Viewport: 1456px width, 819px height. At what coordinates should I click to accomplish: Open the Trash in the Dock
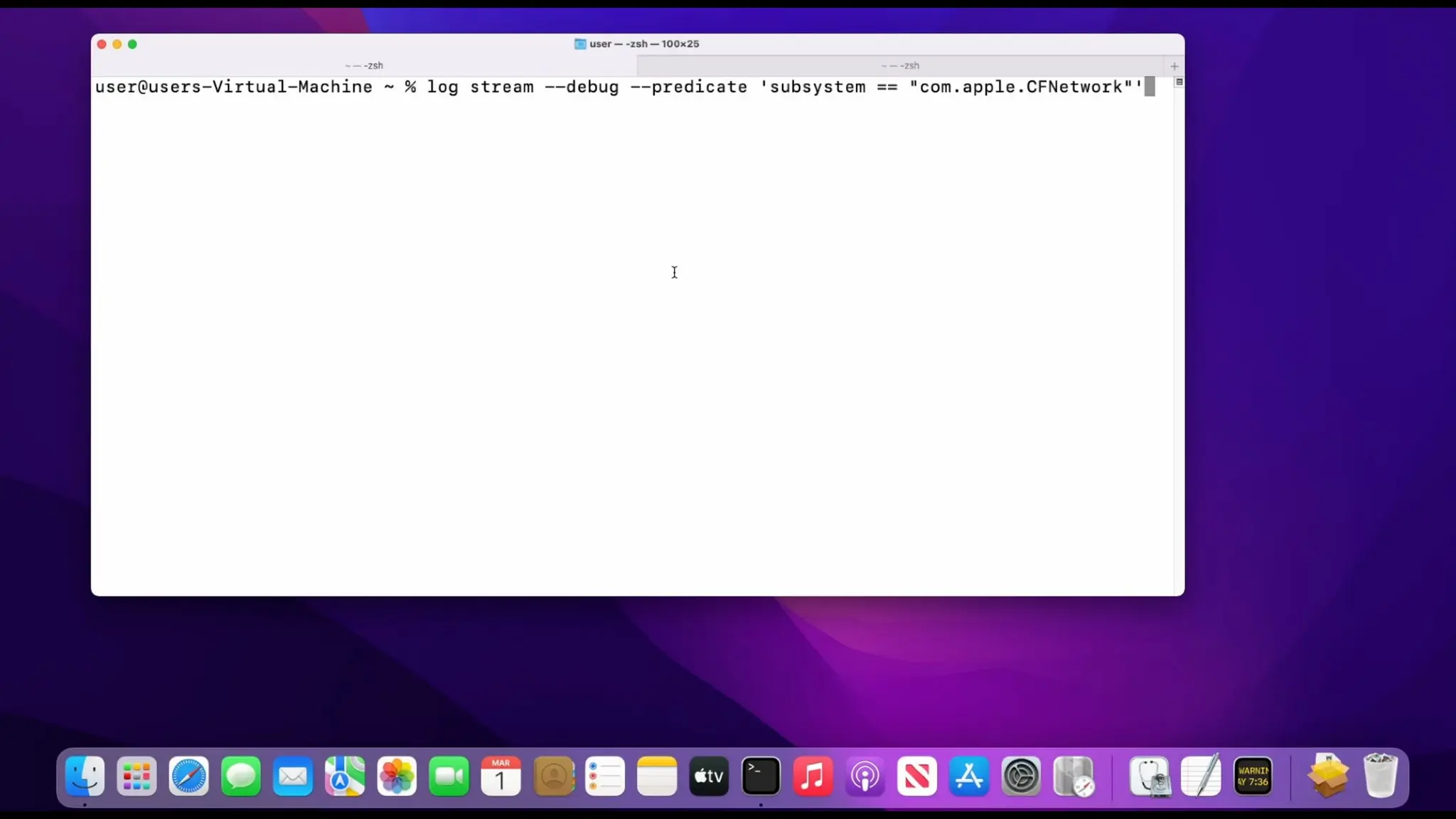coord(1380,776)
